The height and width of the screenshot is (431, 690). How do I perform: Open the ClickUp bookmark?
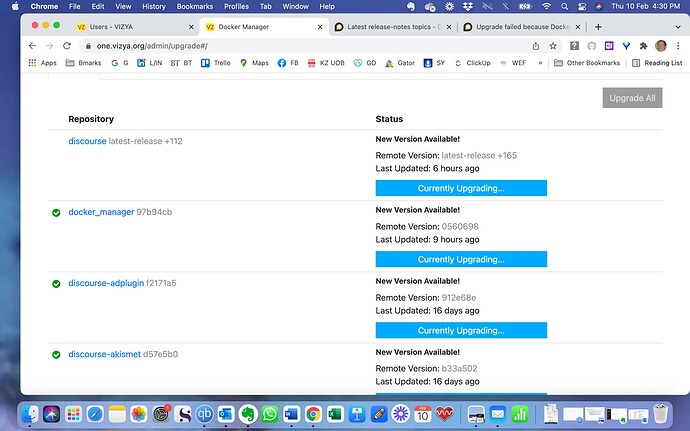[x=473, y=63]
